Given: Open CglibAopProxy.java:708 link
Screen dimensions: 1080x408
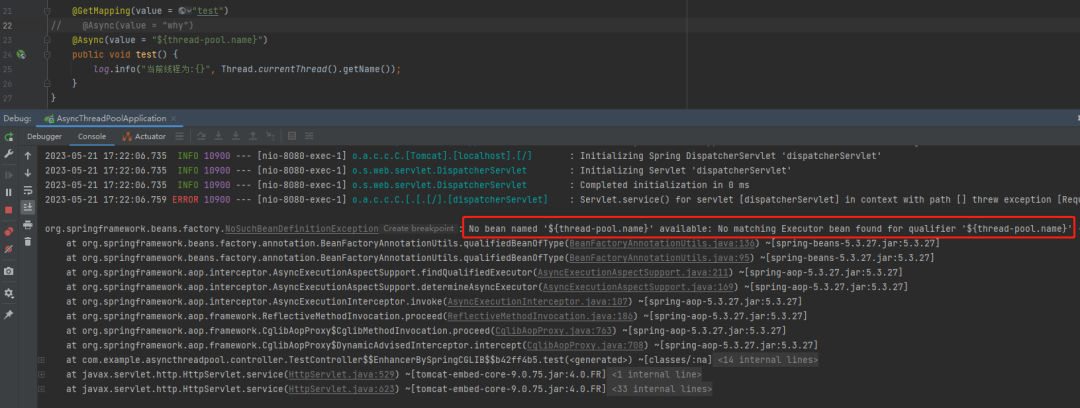Looking at the screenshot, I should pyautogui.click(x=586, y=345).
